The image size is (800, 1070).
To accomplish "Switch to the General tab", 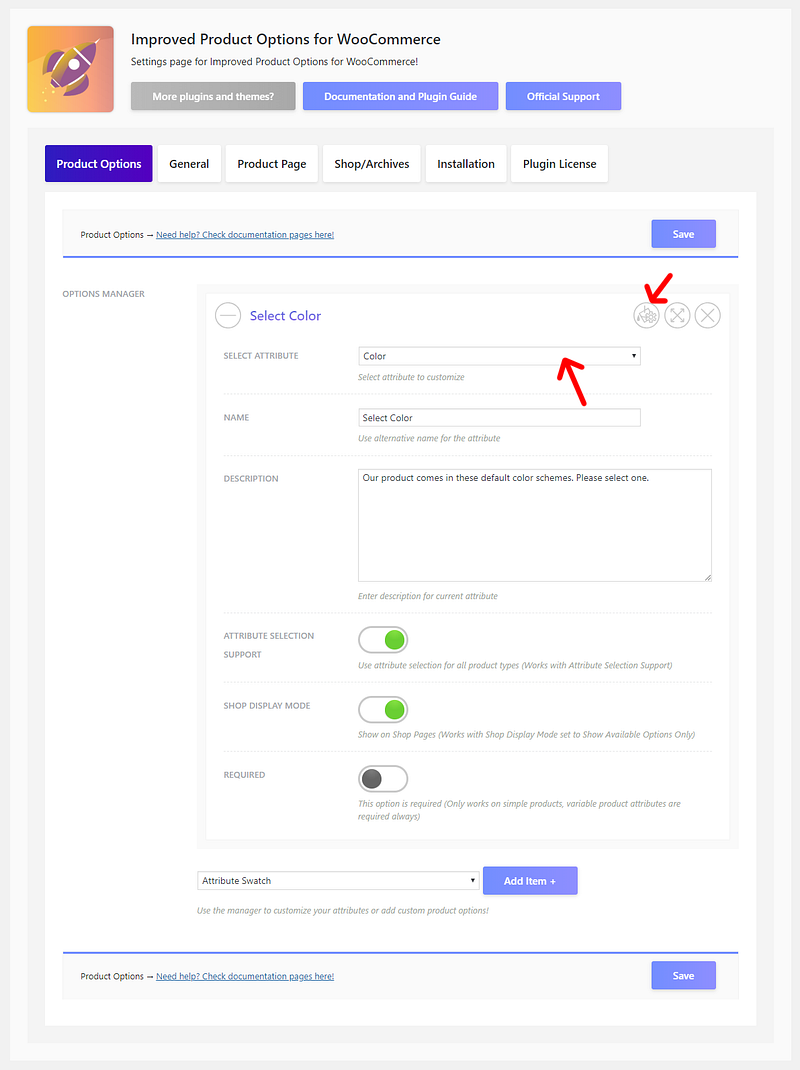I will (189, 164).
